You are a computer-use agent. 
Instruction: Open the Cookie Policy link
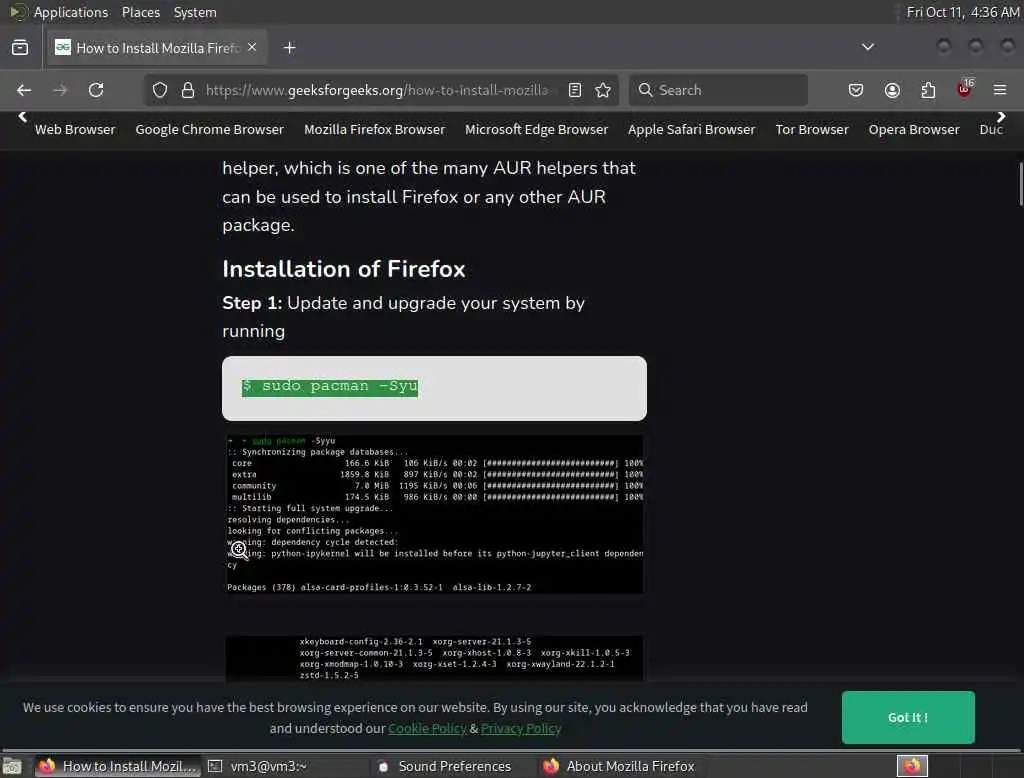[x=427, y=728]
